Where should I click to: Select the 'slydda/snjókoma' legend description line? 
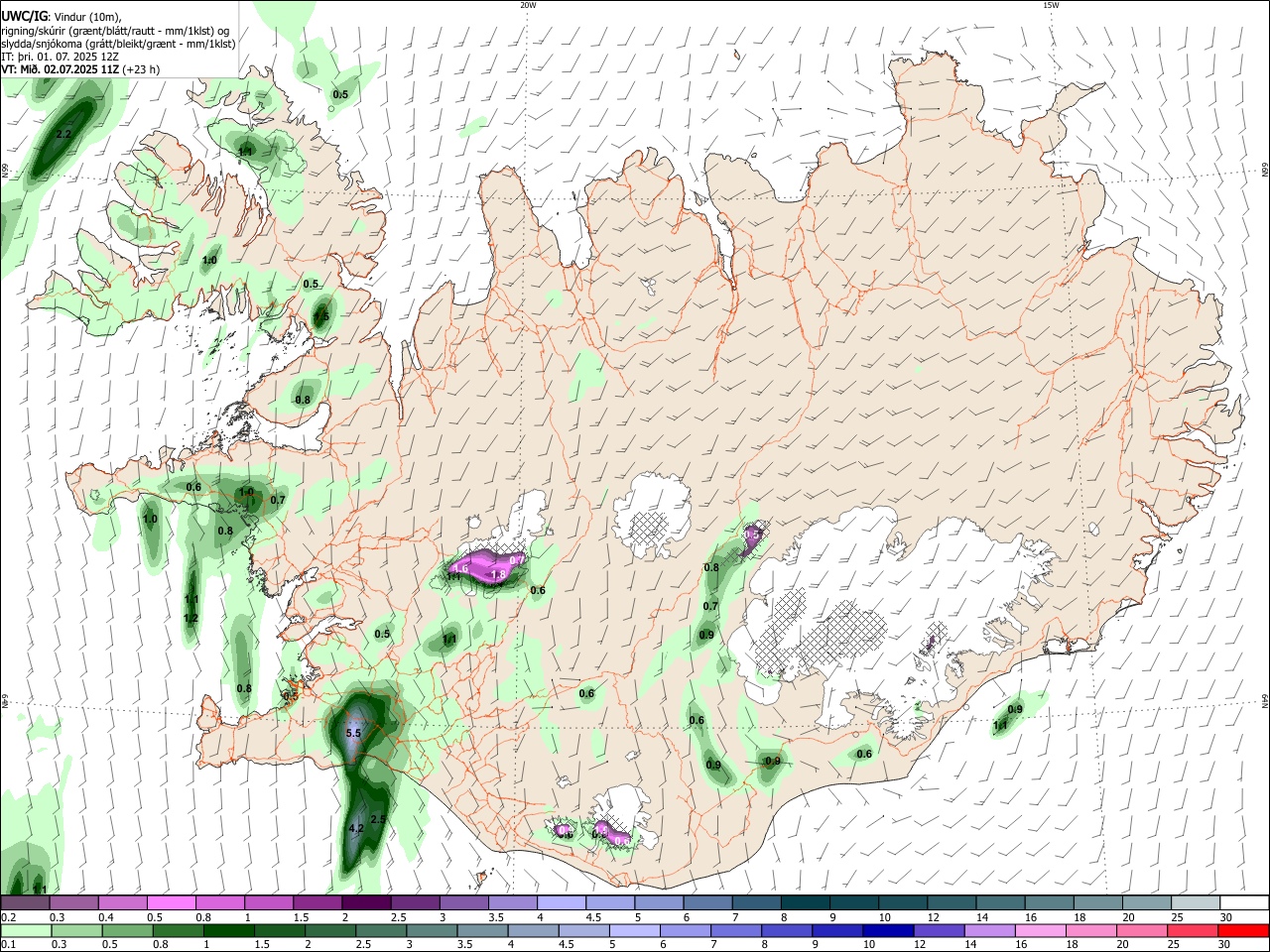click(x=118, y=44)
